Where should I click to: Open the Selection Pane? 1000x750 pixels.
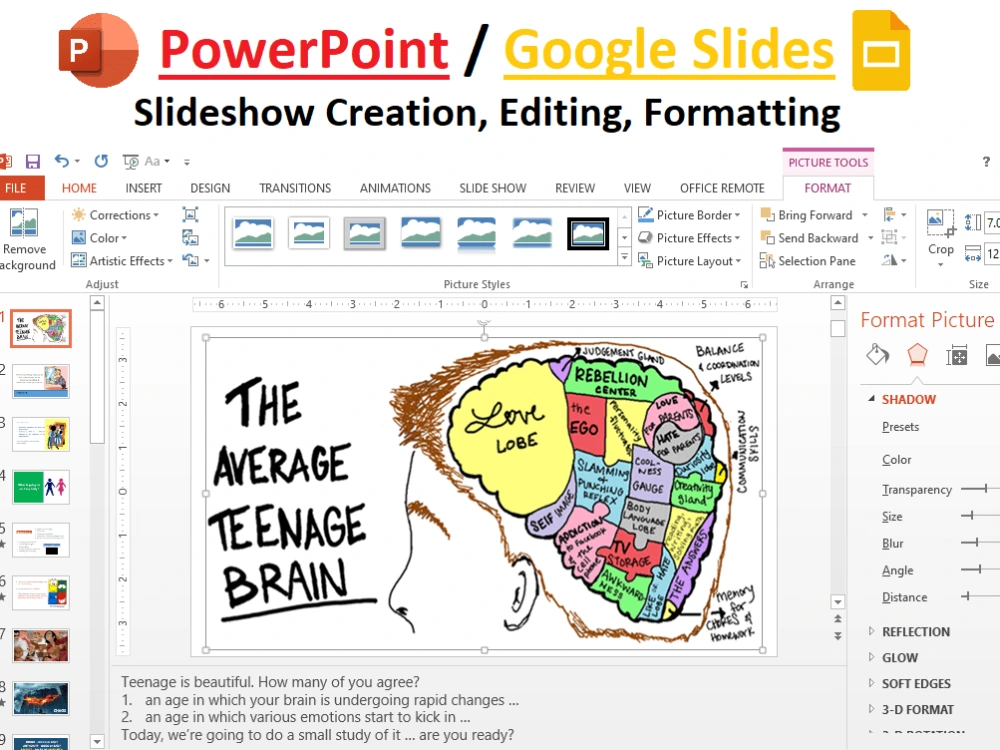pos(807,261)
